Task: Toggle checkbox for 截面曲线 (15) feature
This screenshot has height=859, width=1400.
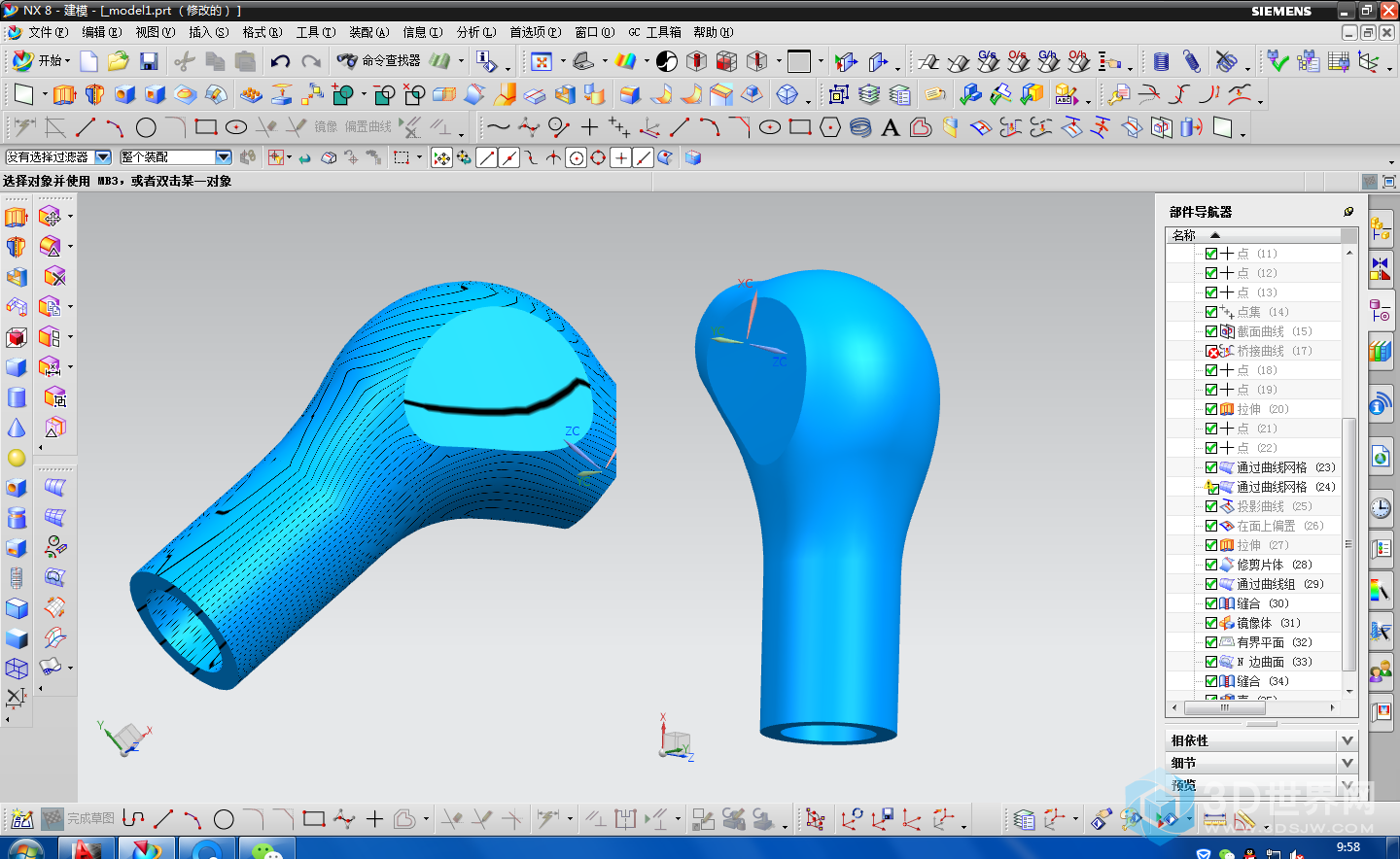Action: point(1211,331)
